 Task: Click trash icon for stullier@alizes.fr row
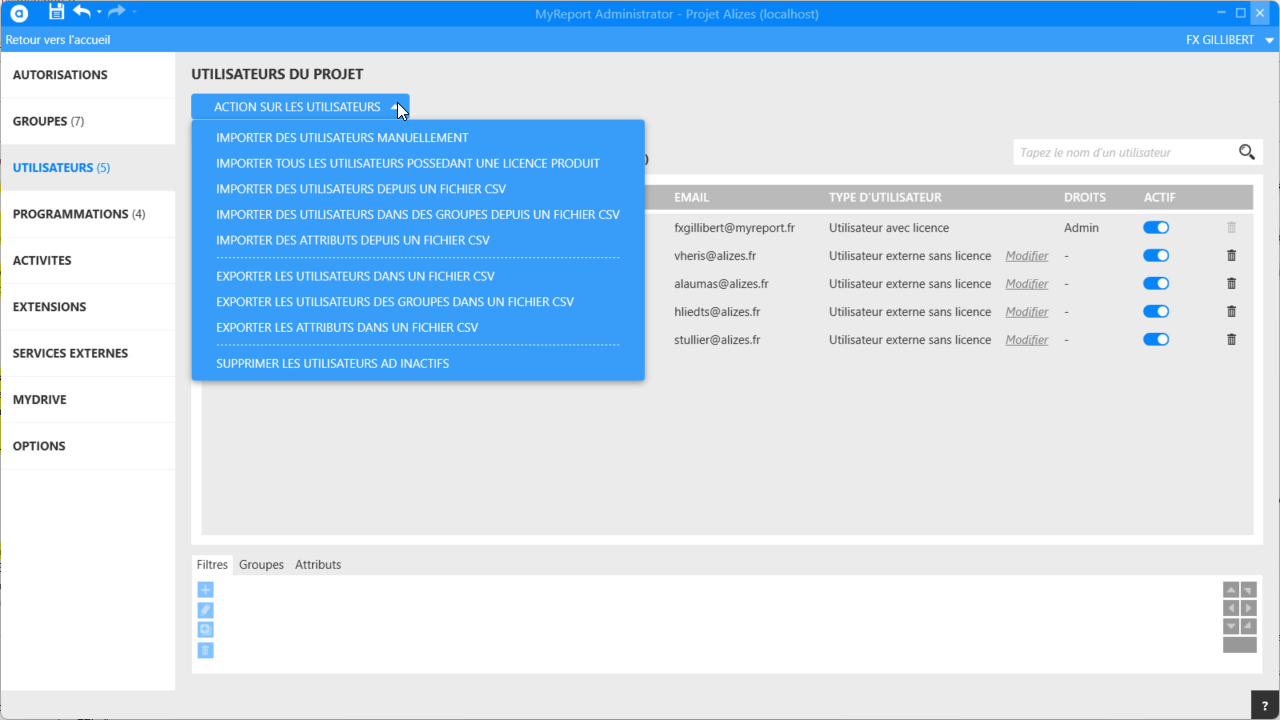1231,340
